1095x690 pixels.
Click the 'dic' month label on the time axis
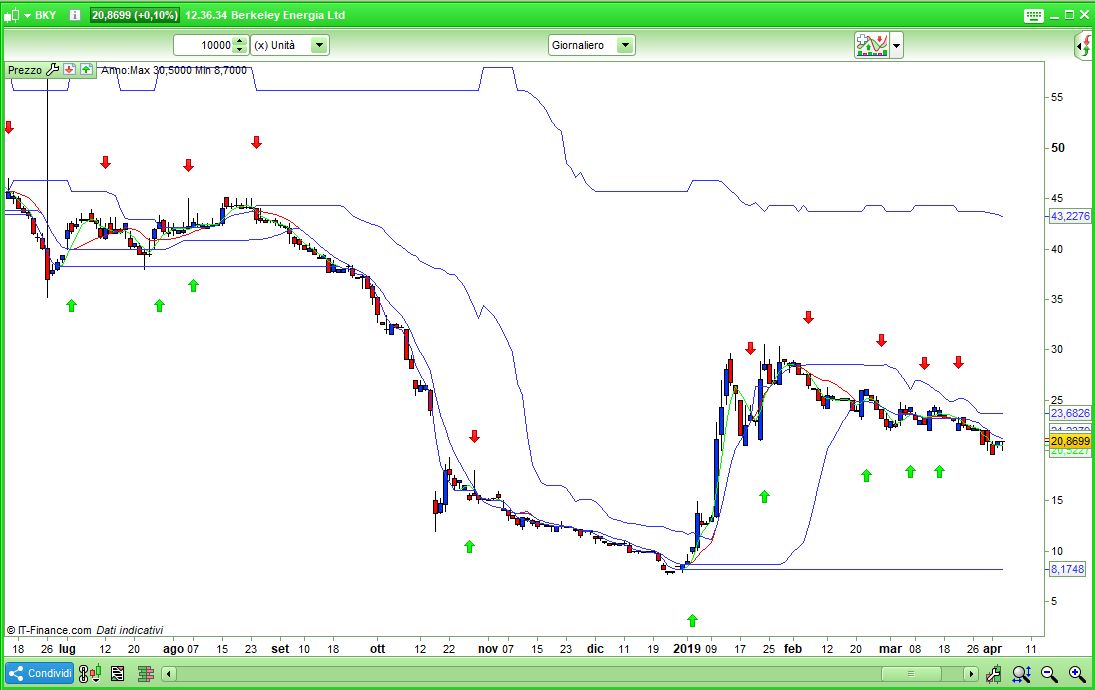coord(595,649)
